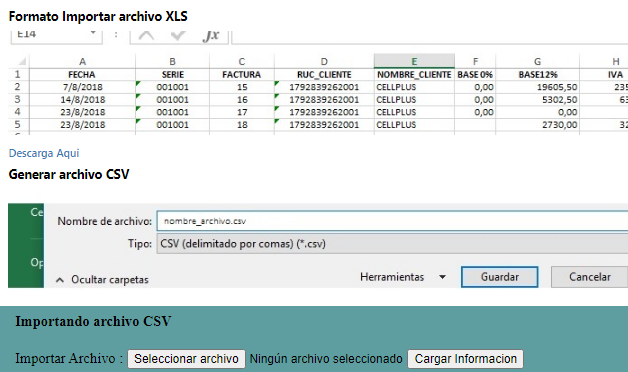
Task: Select row header 5
Action: point(18,125)
